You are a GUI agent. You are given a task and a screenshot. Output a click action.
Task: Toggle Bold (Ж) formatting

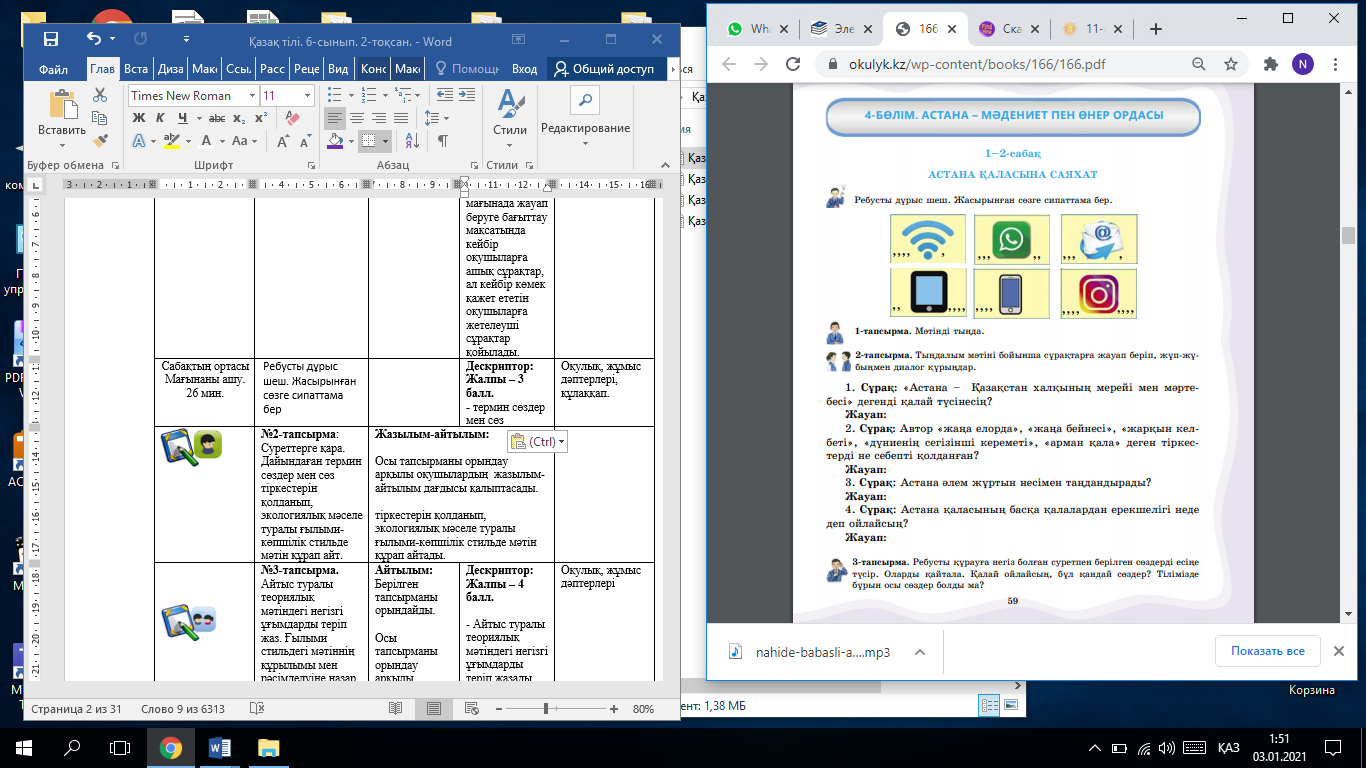[x=139, y=118]
